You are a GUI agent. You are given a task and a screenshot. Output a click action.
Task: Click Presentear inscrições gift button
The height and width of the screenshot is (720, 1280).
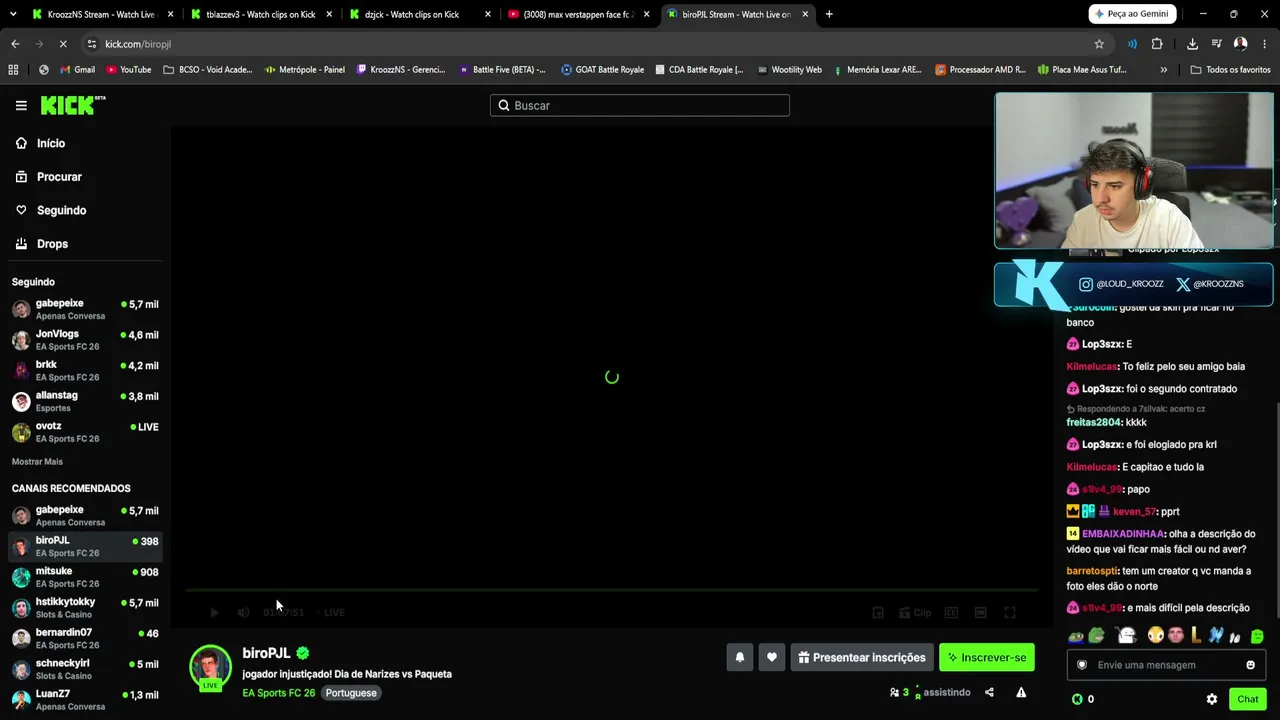click(862, 657)
